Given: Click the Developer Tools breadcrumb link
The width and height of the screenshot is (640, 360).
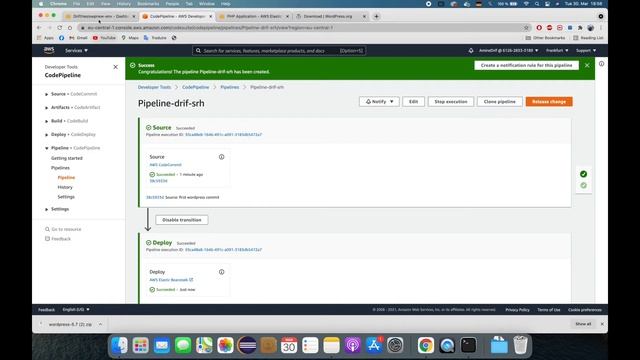Looking at the screenshot, I should [154, 87].
